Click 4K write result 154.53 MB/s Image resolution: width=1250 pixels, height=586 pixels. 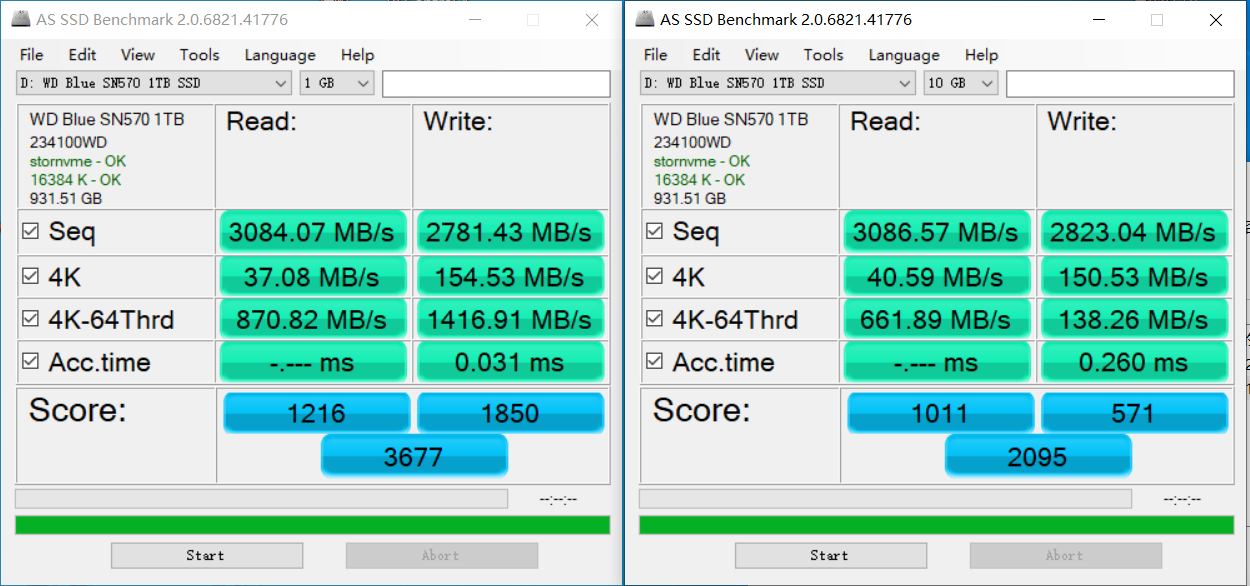pos(510,276)
